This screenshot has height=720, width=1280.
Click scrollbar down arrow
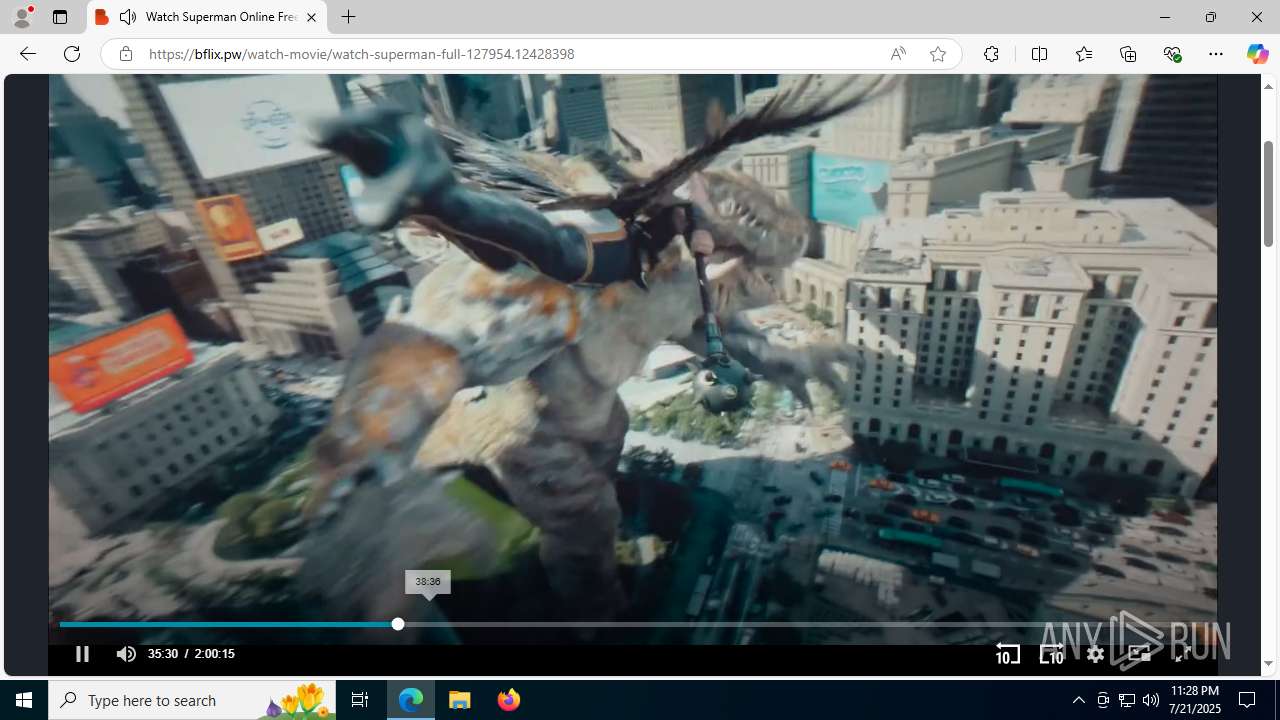point(1268,664)
